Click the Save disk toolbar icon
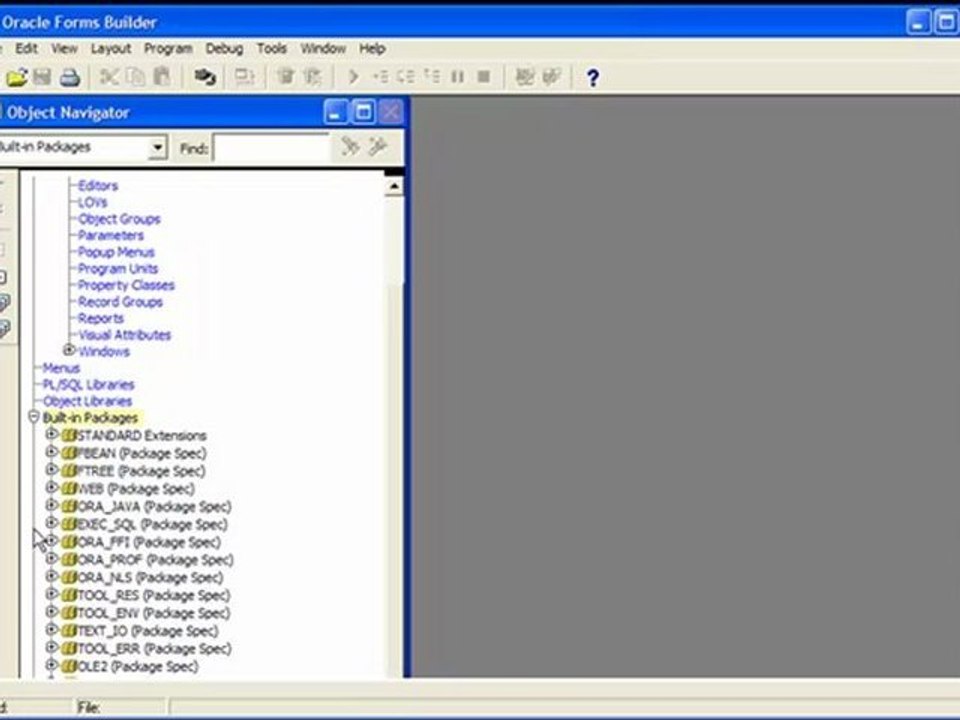This screenshot has width=960, height=720. click(x=42, y=77)
